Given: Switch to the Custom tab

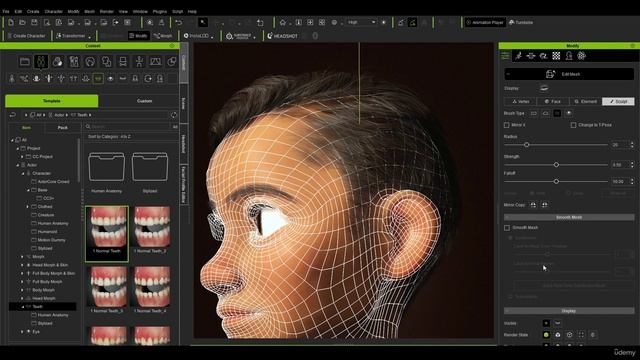Looking at the screenshot, I should (x=144, y=101).
